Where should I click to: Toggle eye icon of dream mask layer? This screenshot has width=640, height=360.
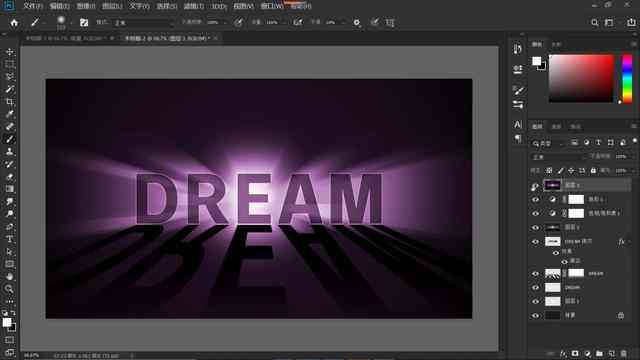(536, 274)
